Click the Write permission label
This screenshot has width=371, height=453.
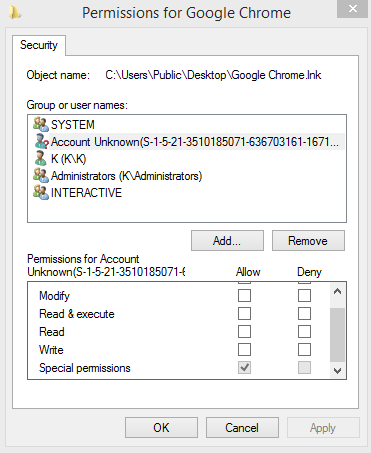tap(51, 350)
